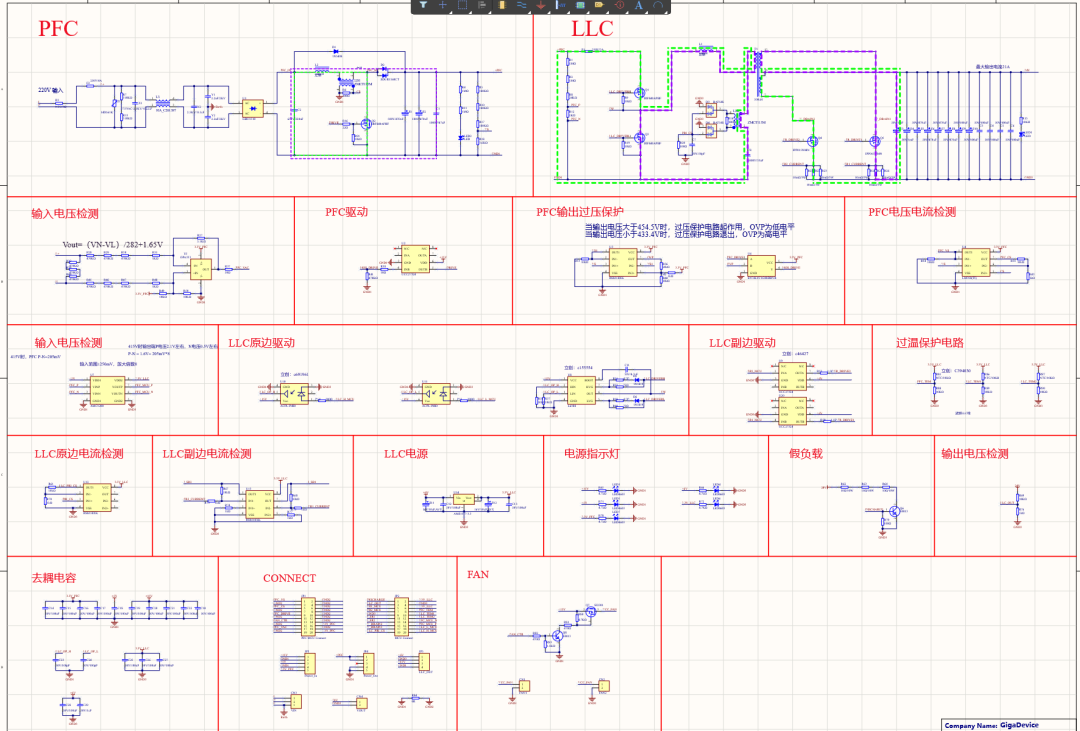
Task: Click the red power port arrow icon
Action: [x=541, y=5]
